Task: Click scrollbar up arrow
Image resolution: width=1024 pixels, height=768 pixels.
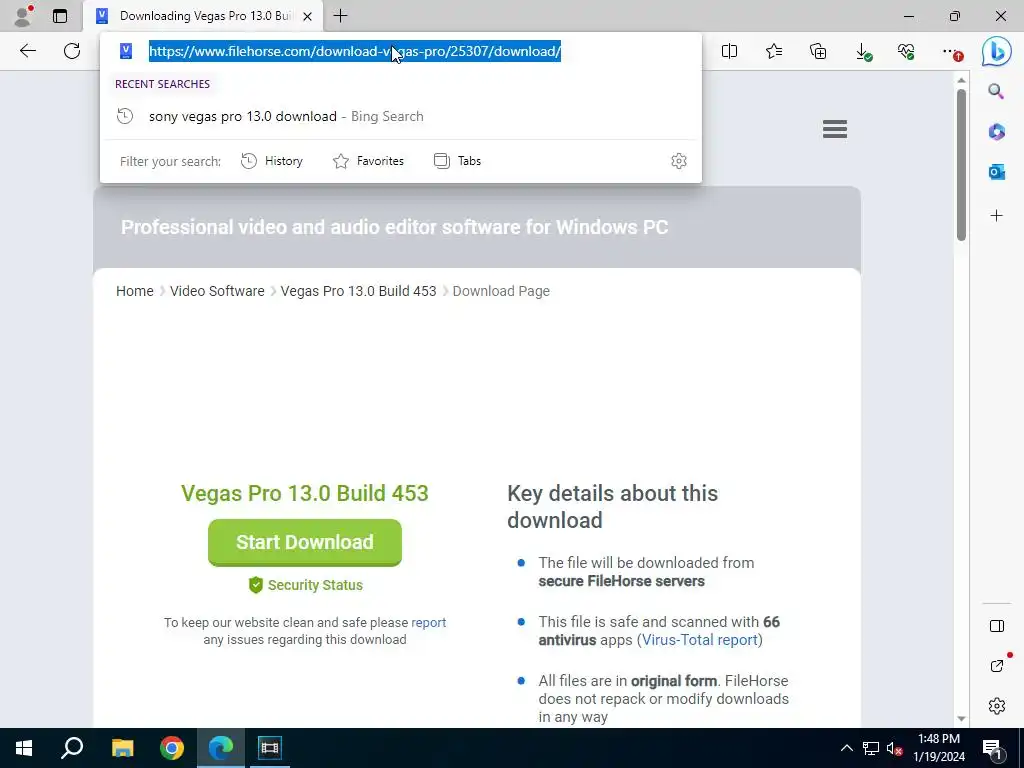Action: coord(961,80)
